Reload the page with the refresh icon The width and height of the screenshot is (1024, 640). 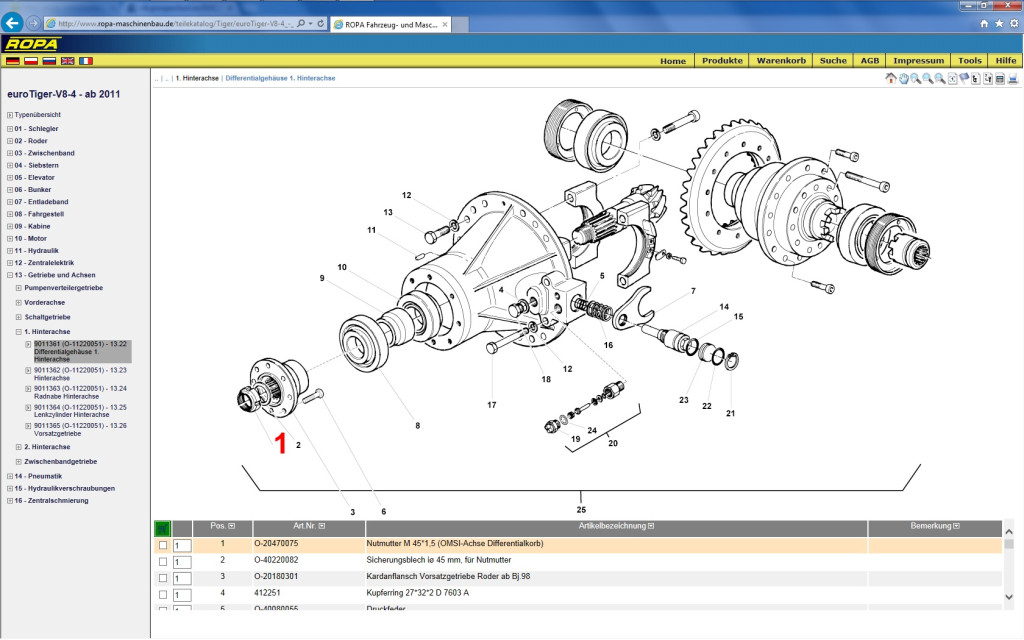pos(321,24)
